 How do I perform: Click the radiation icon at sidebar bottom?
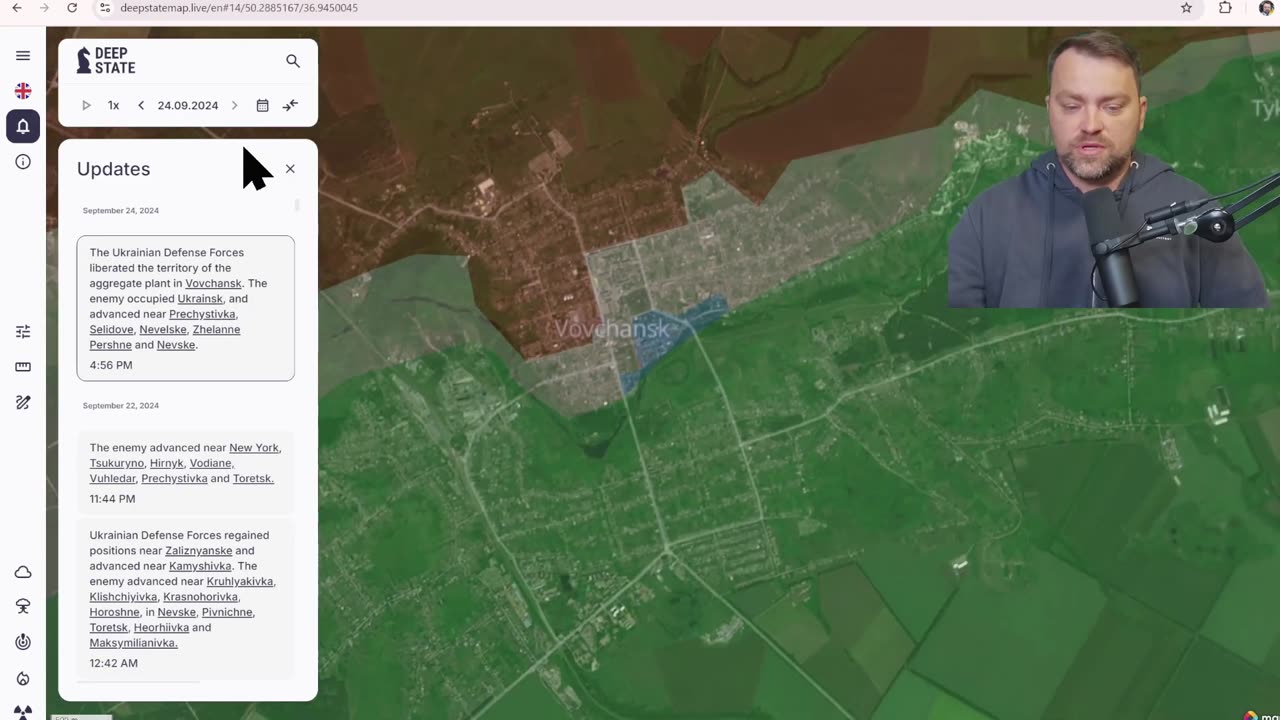coord(23,712)
